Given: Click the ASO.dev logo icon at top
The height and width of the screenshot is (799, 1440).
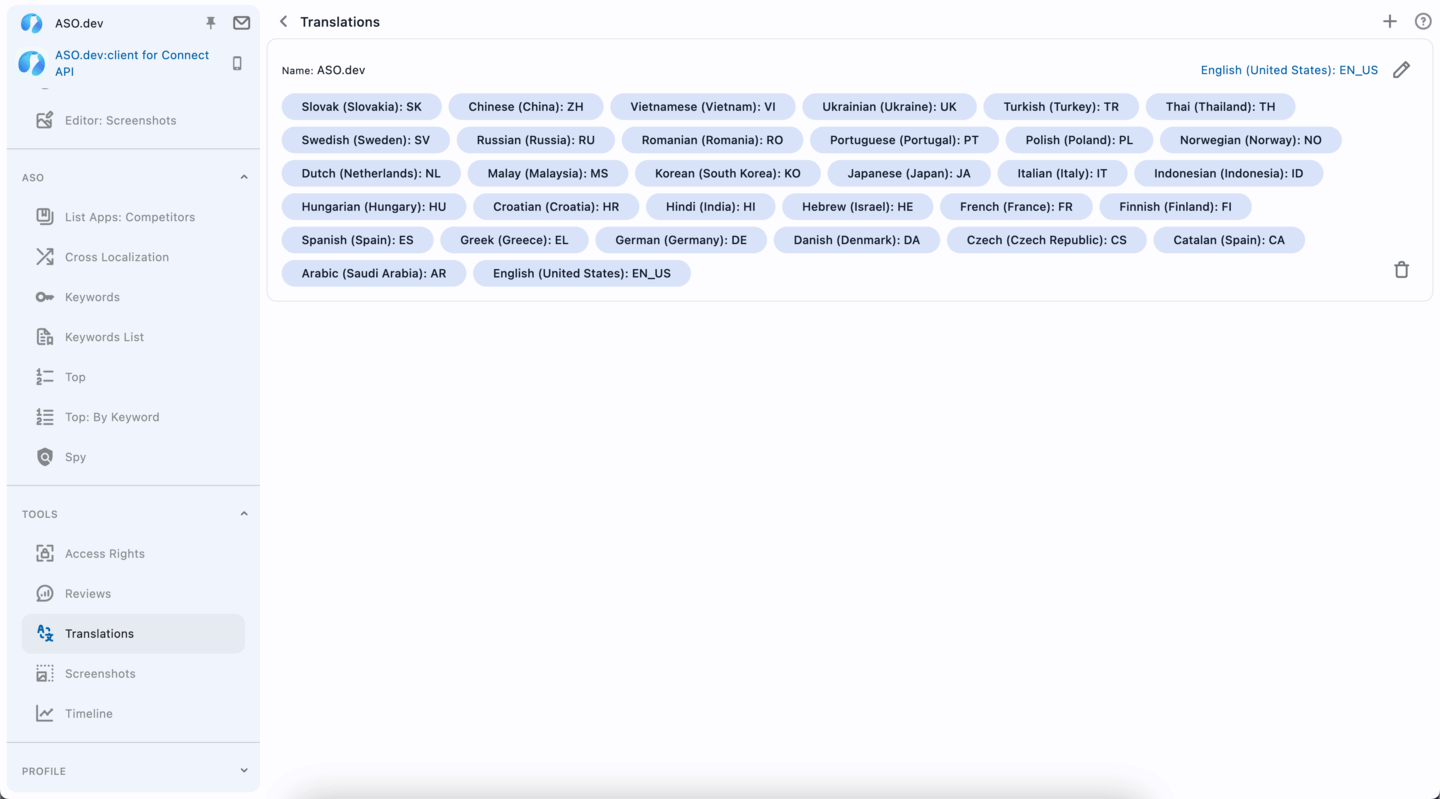Looking at the screenshot, I should (x=32, y=23).
